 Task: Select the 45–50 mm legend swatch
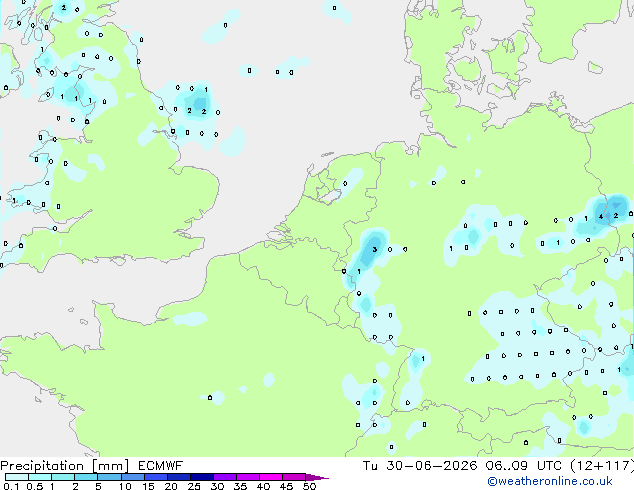click(294, 477)
